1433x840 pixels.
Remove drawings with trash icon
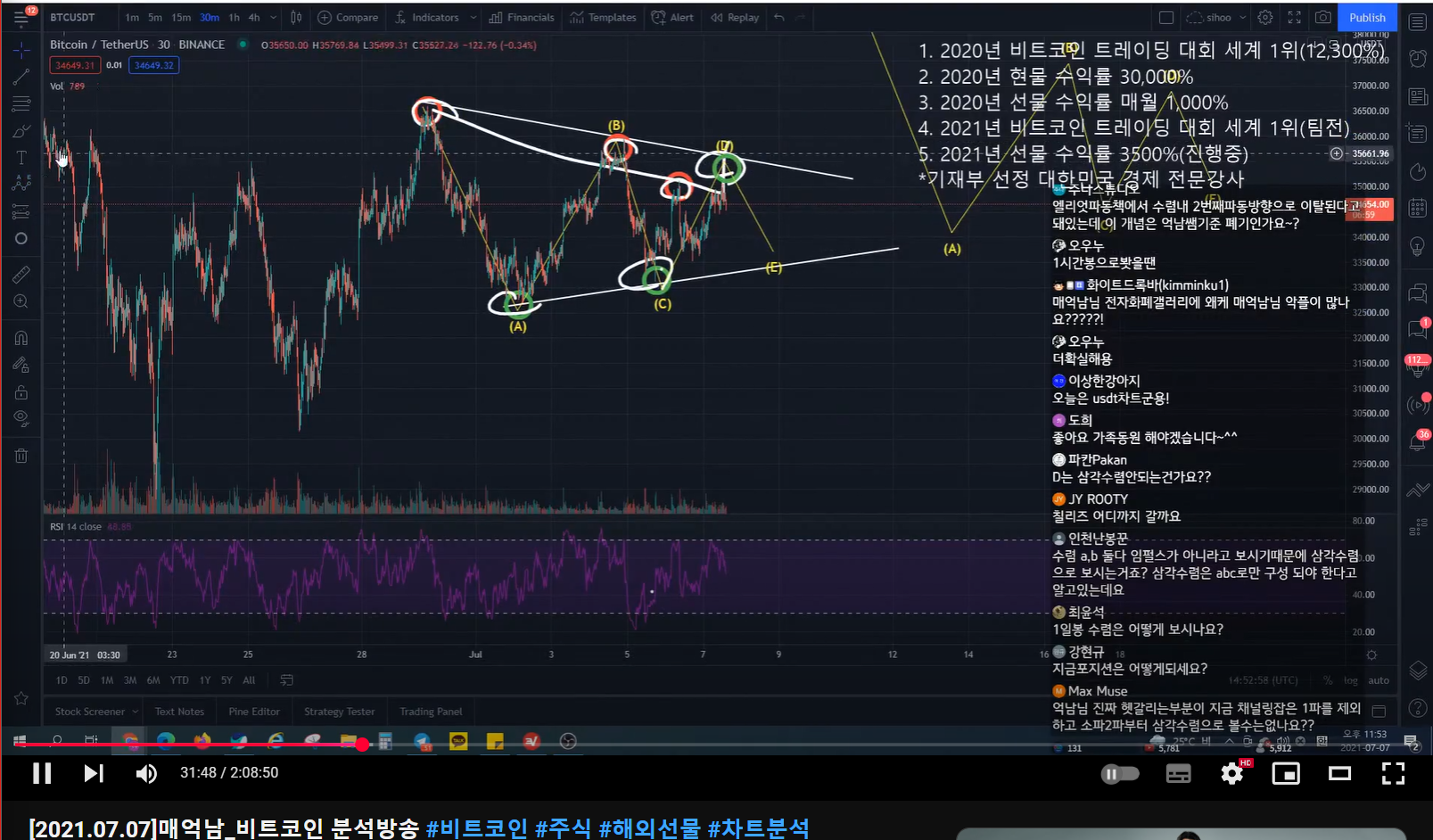(21, 456)
